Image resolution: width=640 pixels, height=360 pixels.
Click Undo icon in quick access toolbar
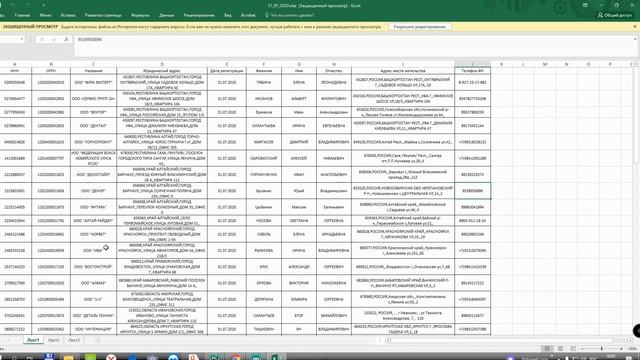point(13,5)
